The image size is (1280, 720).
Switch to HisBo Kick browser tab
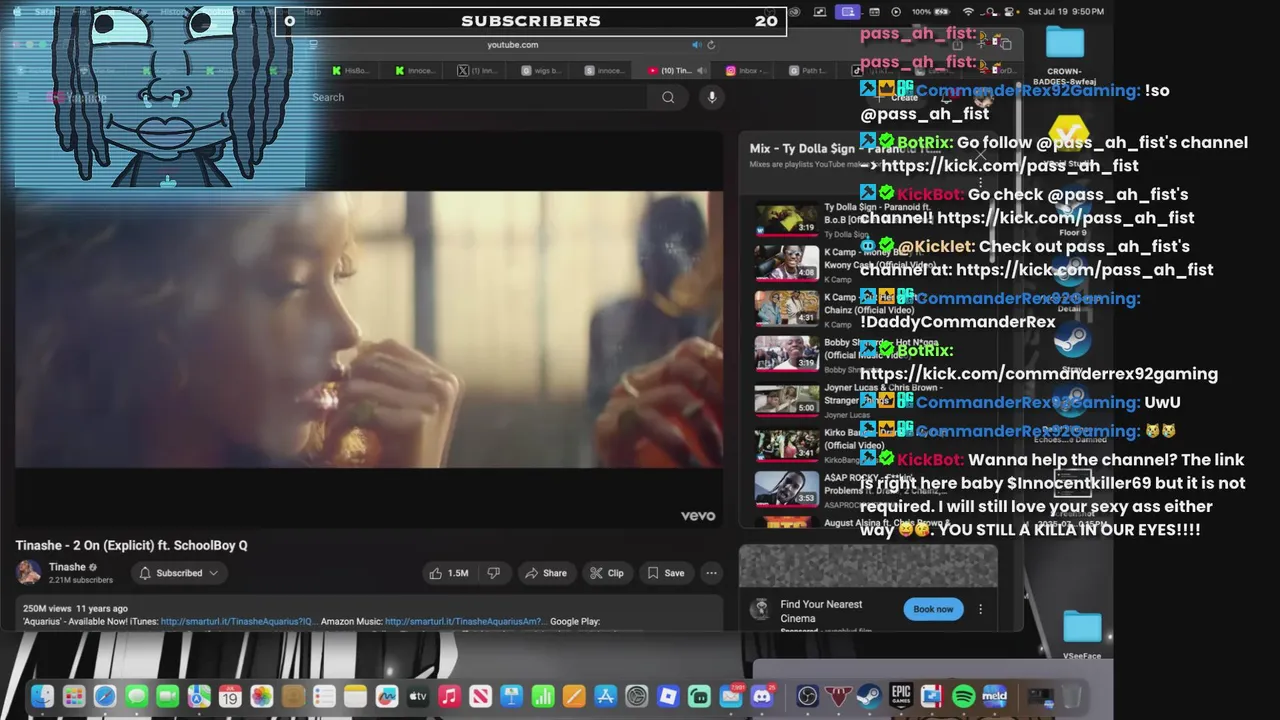pyautogui.click(x=350, y=71)
